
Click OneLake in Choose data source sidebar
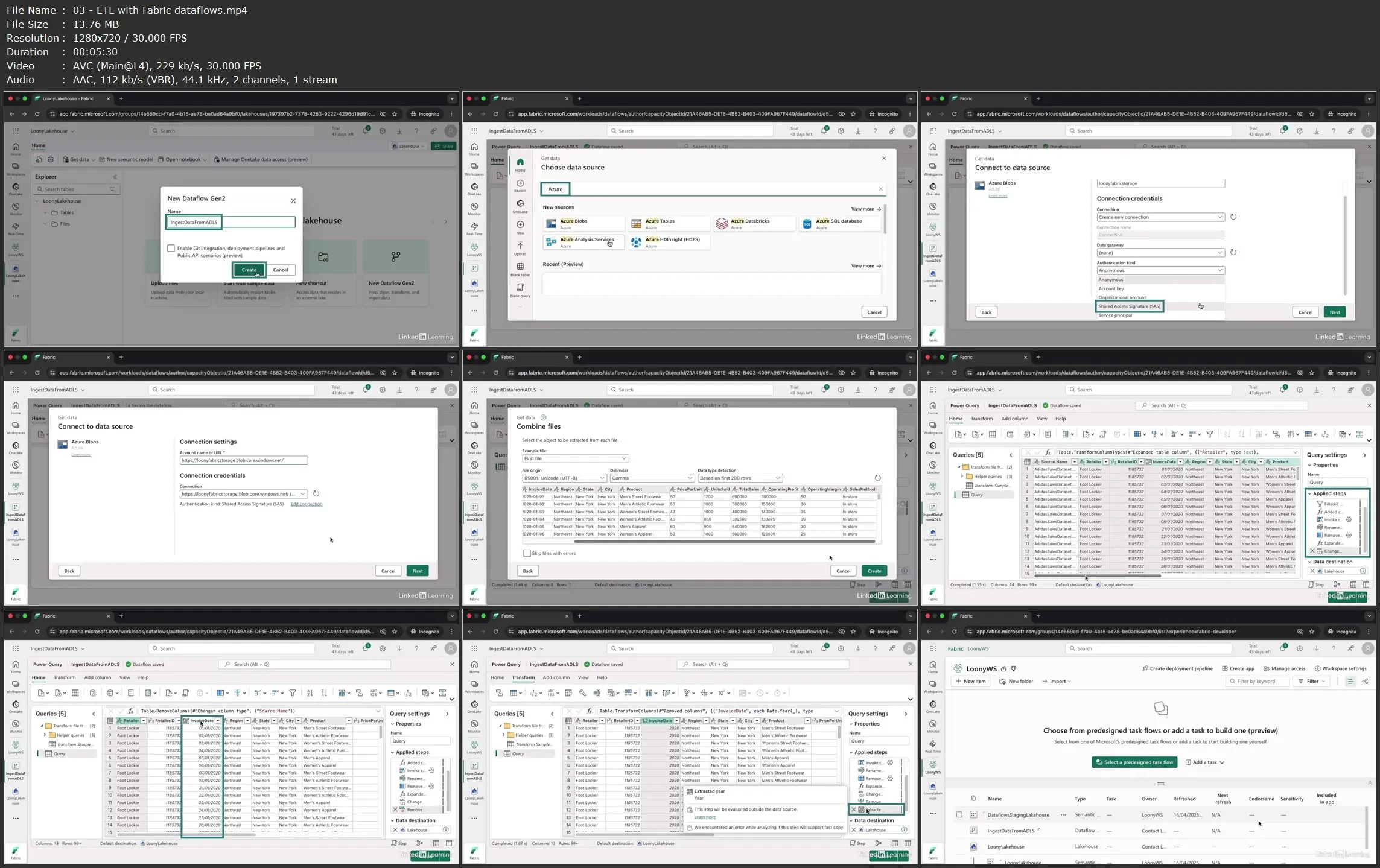pos(520,206)
